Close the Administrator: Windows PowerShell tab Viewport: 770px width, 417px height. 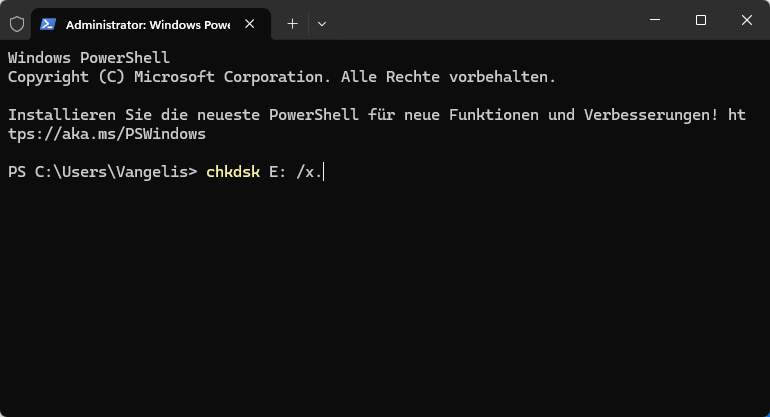click(252, 22)
